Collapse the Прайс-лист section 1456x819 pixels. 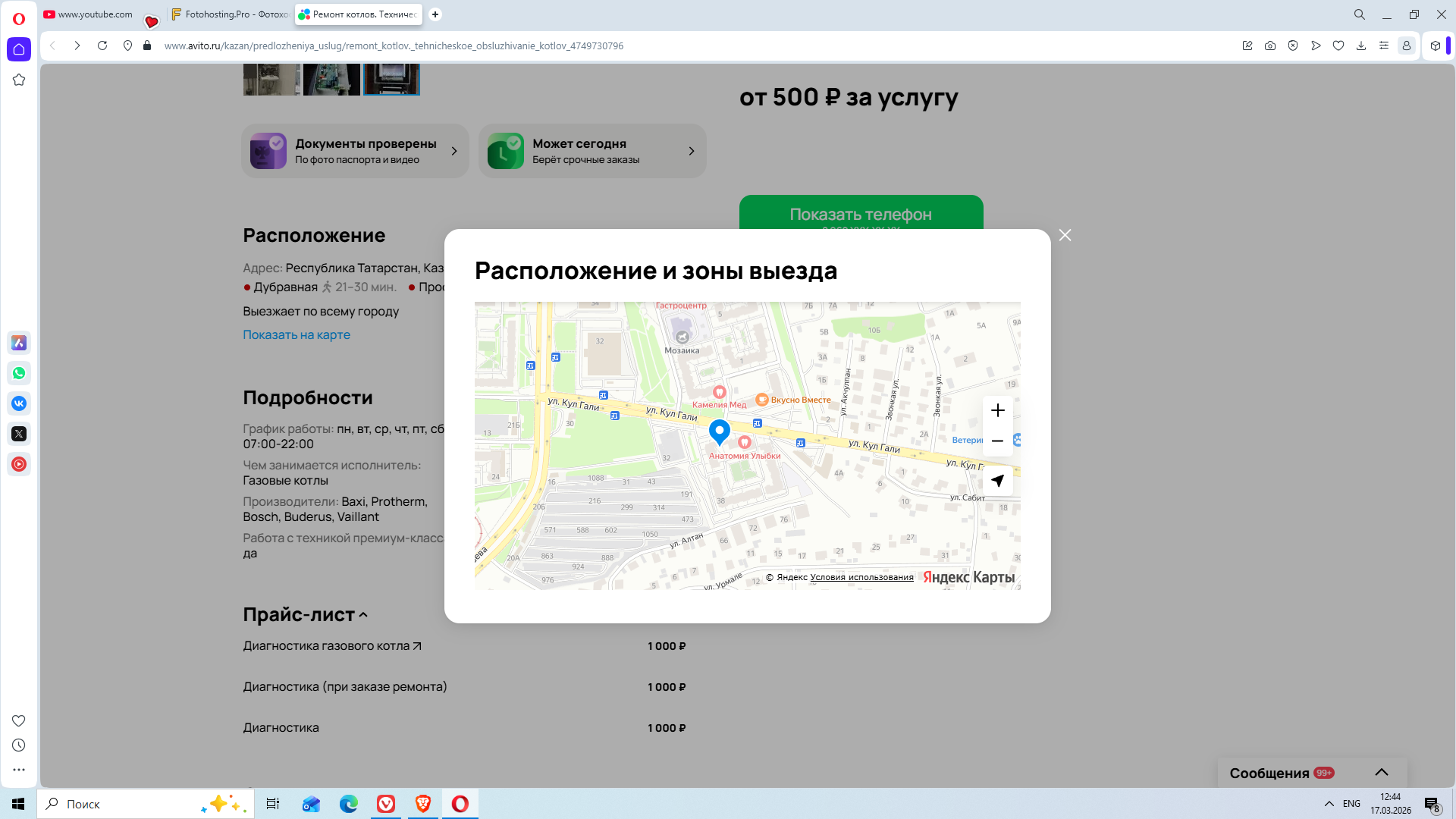tap(362, 616)
